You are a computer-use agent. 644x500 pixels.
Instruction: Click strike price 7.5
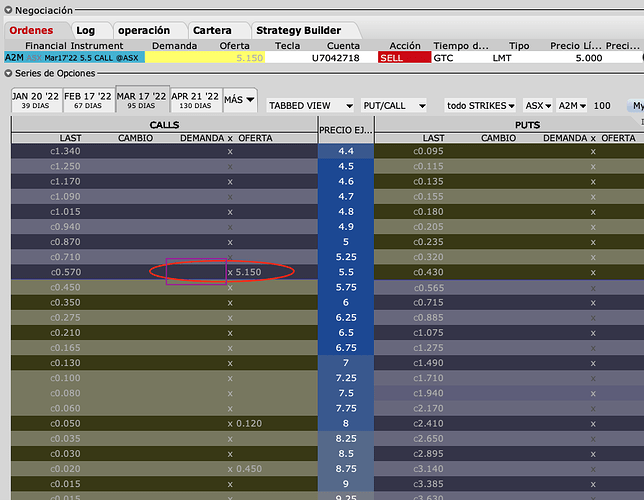[346, 393]
